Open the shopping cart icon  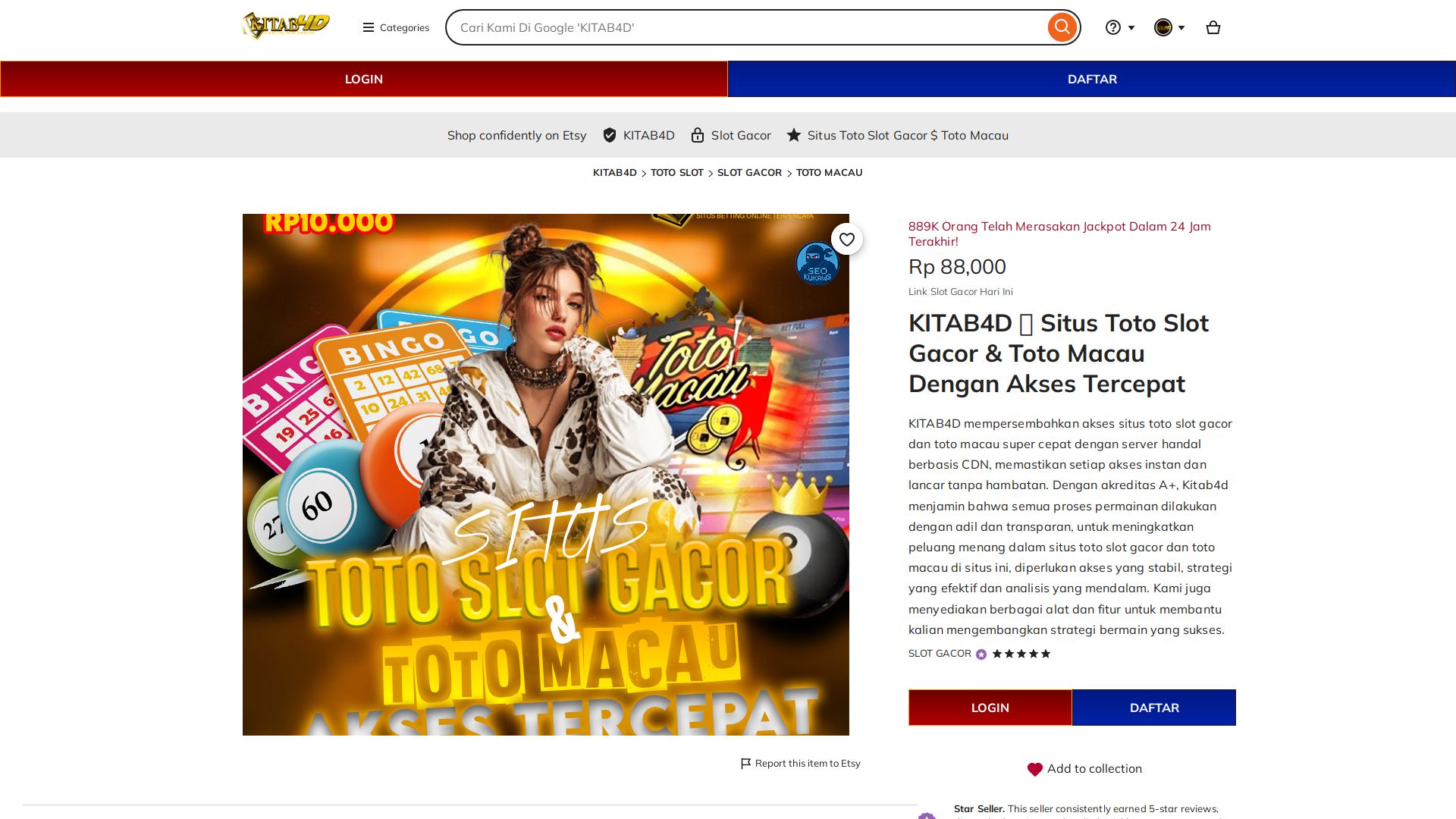click(1213, 28)
